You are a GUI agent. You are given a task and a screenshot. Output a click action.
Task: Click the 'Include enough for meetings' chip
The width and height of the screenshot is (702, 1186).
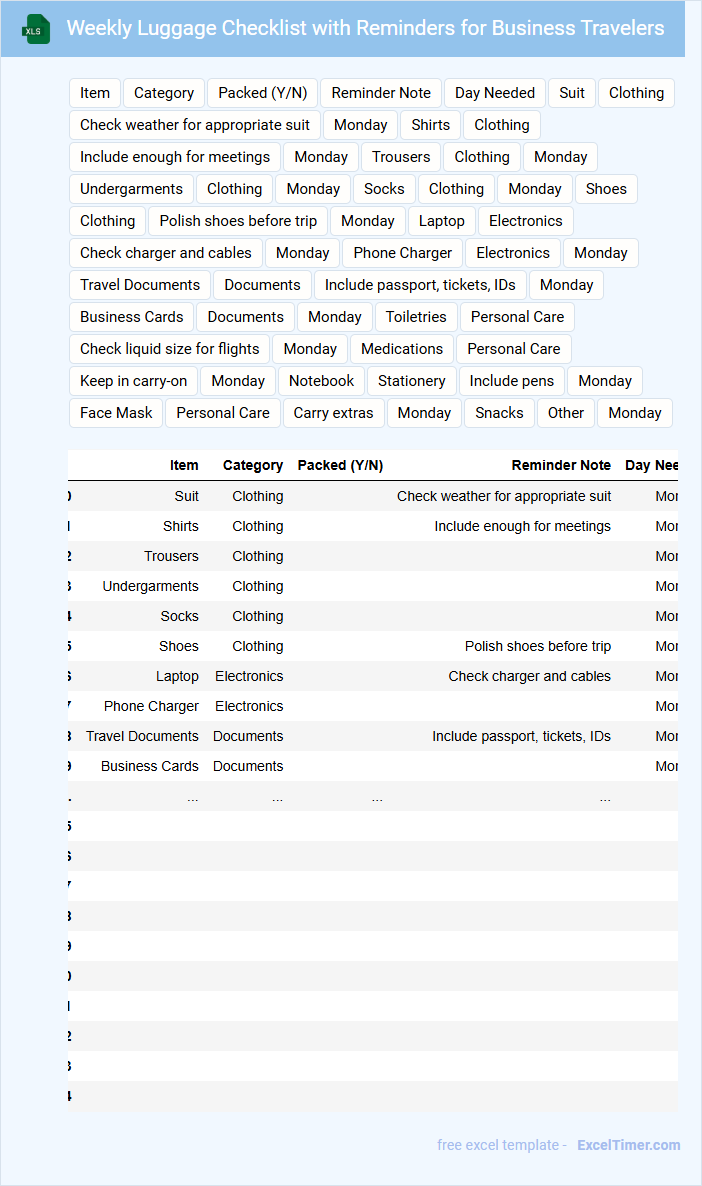click(x=175, y=157)
